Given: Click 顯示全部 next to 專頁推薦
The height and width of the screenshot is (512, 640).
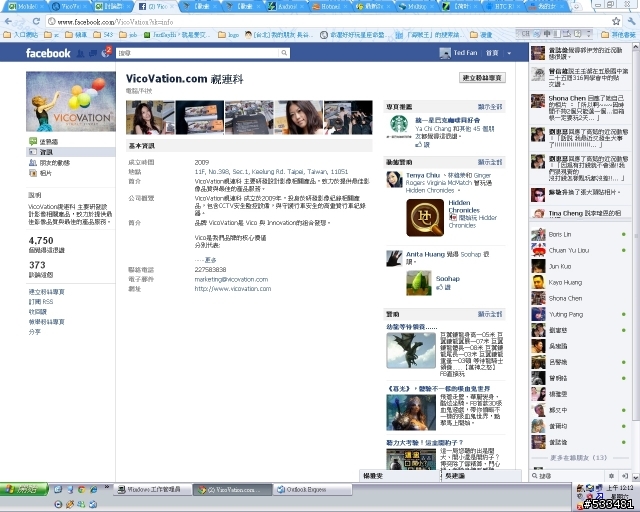Looking at the screenshot, I should click(490, 107).
